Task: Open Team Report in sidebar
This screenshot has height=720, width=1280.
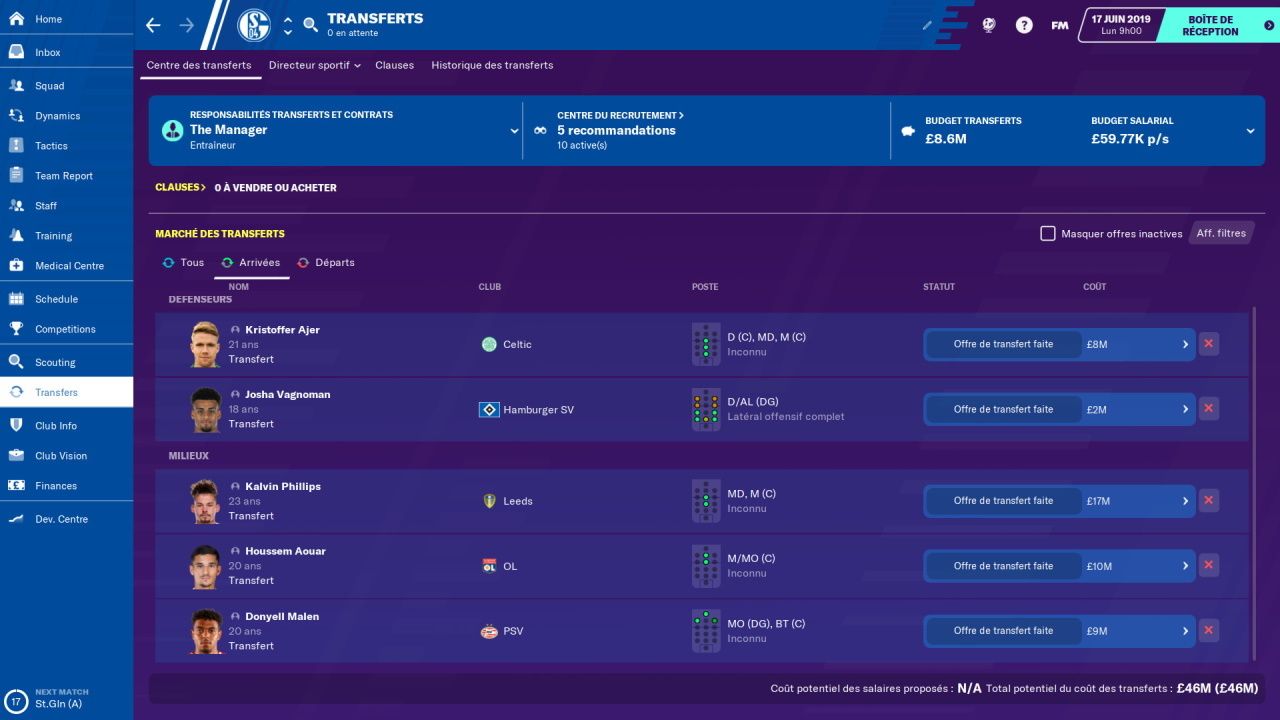Action: tap(66, 176)
